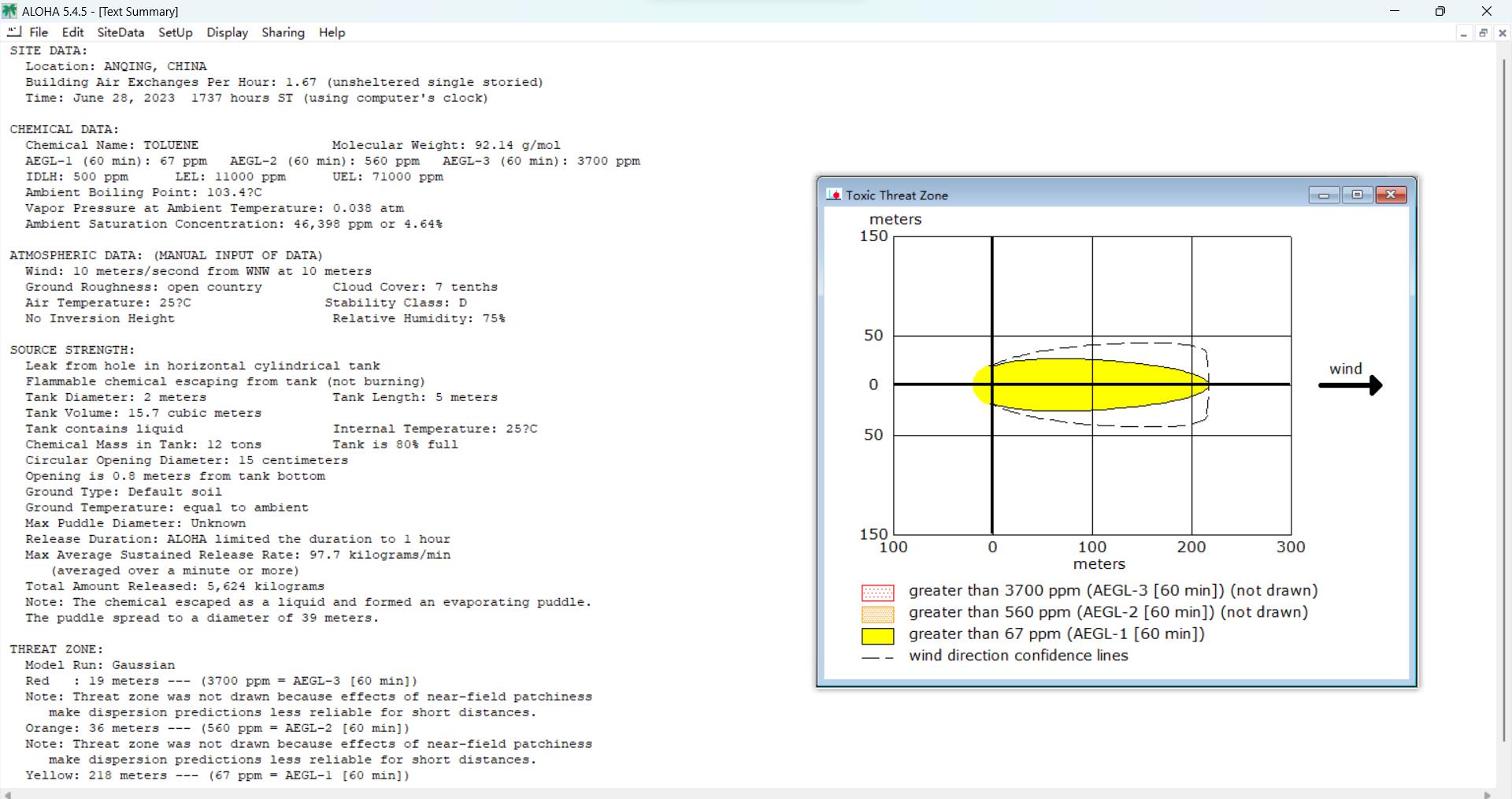Open the File menu
This screenshot has height=799, width=1512.
(x=39, y=32)
